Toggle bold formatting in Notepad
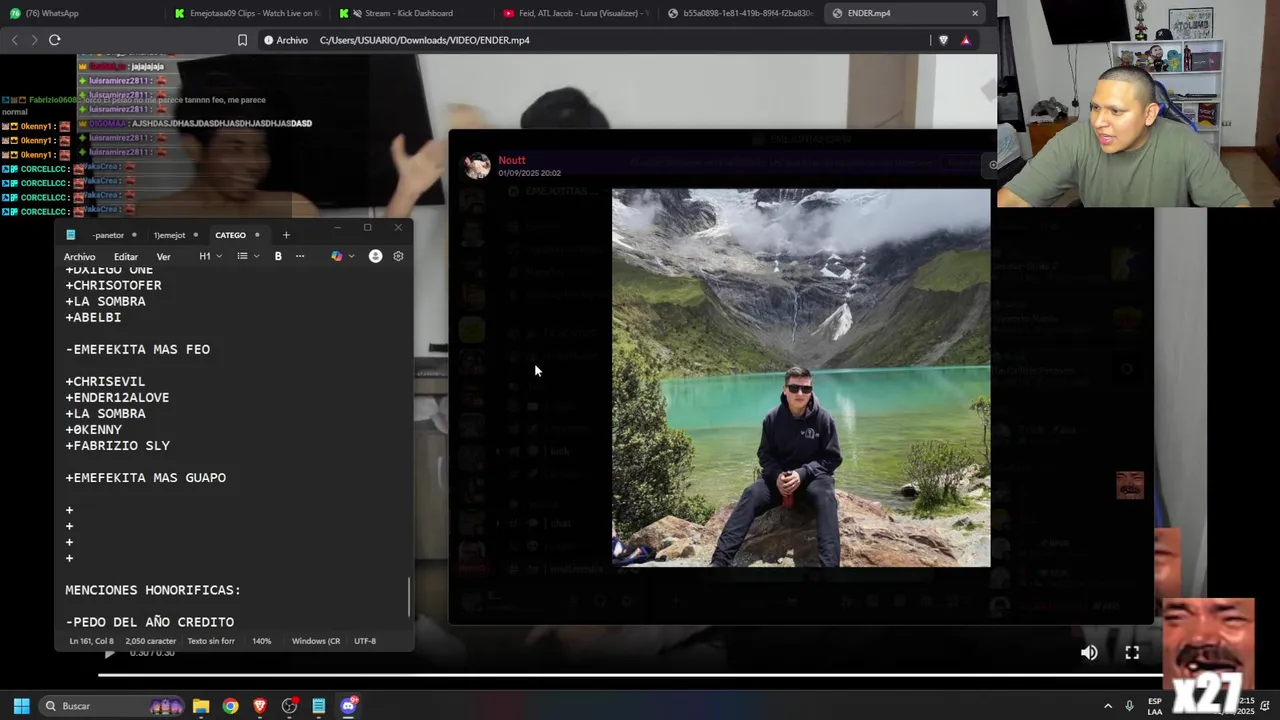Image resolution: width=1280 pixels, height=720 pixels. pos(278,256)
